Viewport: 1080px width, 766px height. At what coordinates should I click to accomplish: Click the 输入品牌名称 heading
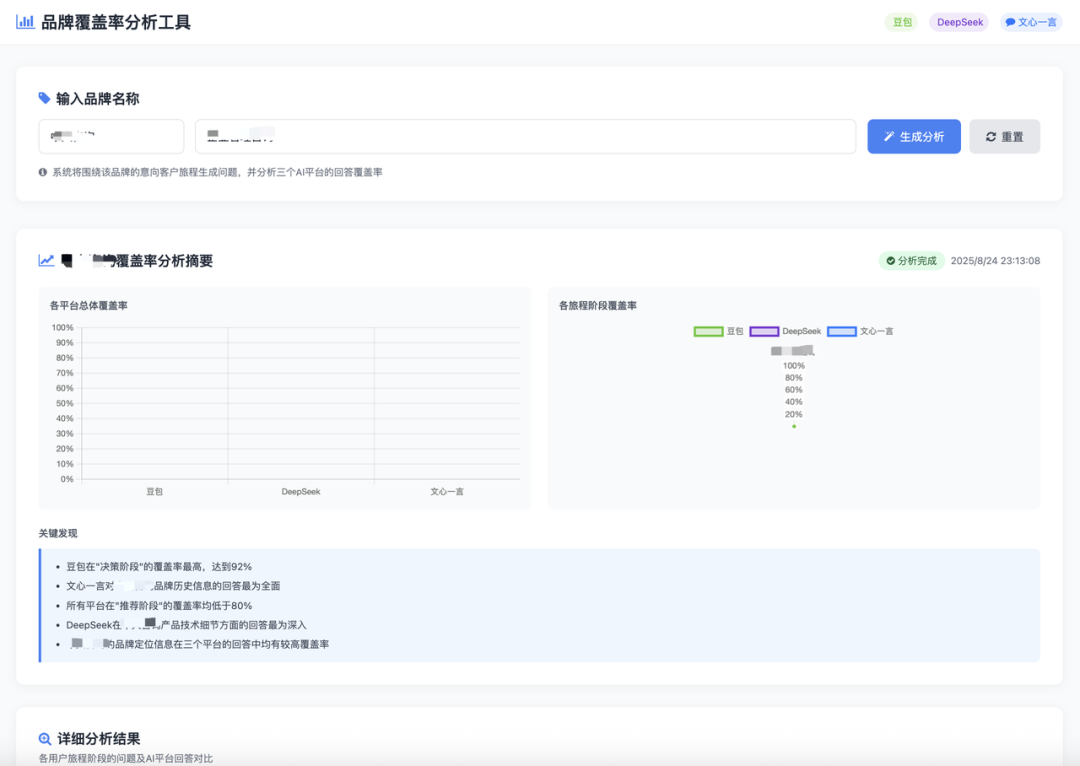(98, 99)
